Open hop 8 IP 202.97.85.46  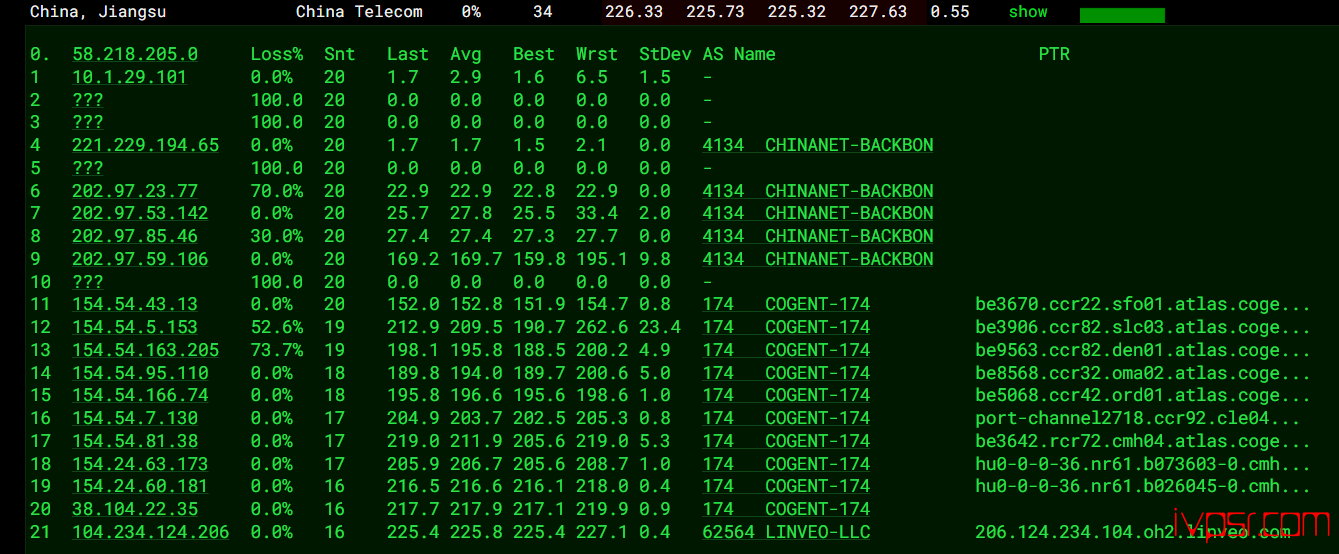tap(135, 236)
